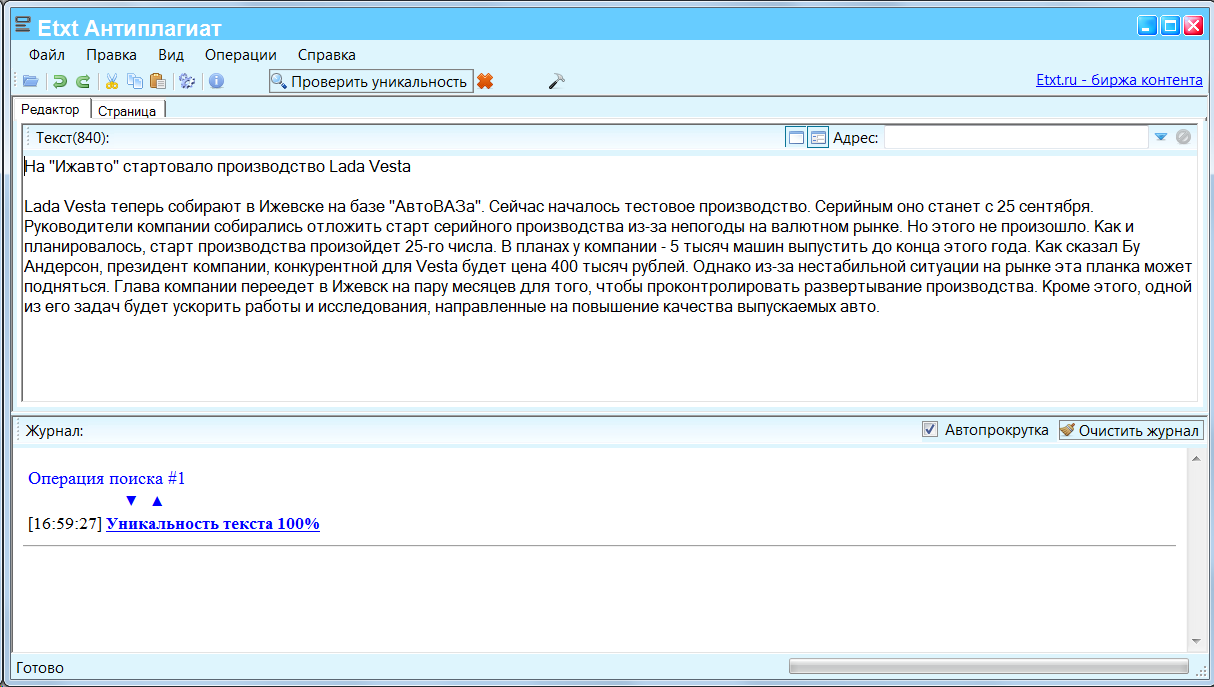This screenshot has width=1214, height=687.
Task: Switch to the Страница tab
Action: click(128, 111)
